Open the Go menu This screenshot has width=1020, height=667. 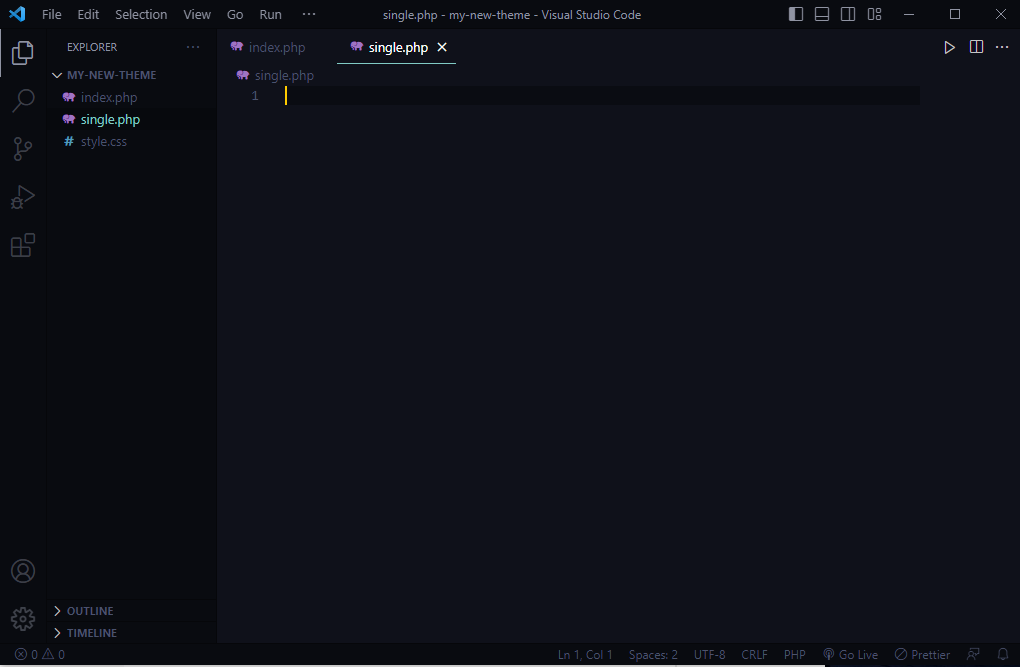pos(235,14)
